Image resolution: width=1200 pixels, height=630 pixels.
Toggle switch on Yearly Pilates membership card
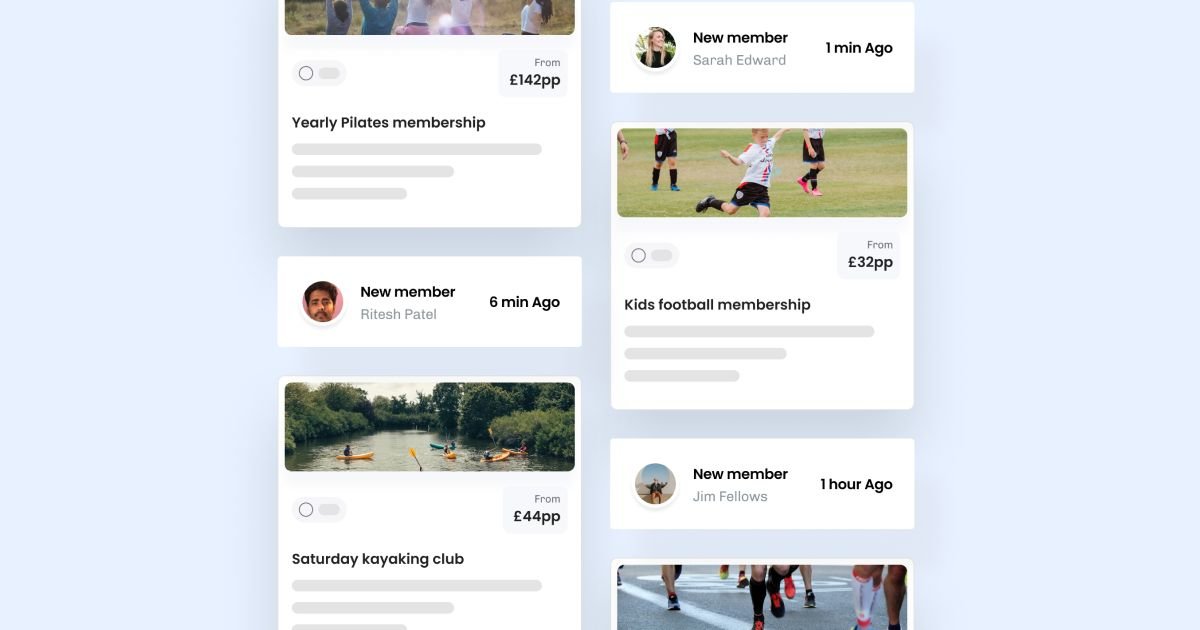319,73
